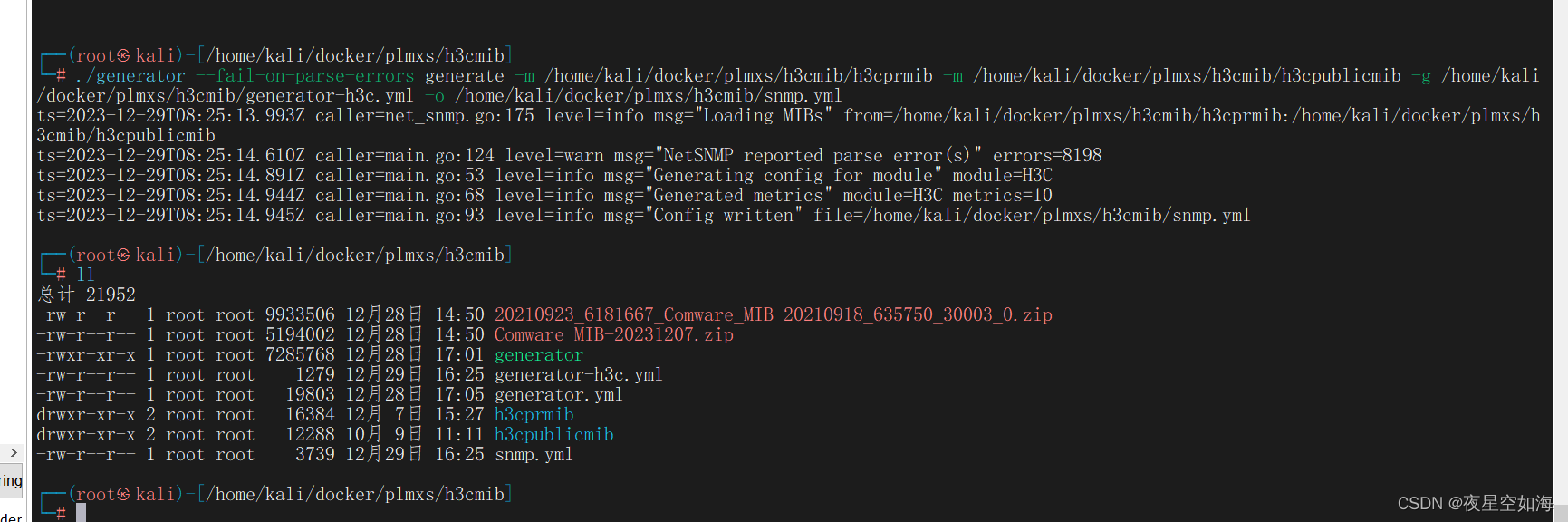The image size is (1568, 522).
Task: Click the green generator executable name
Action: [539, 355]
